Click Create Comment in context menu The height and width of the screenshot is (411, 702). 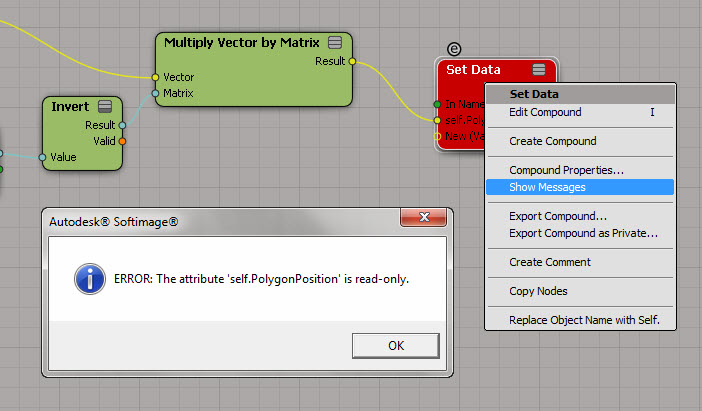coord(549,262)
